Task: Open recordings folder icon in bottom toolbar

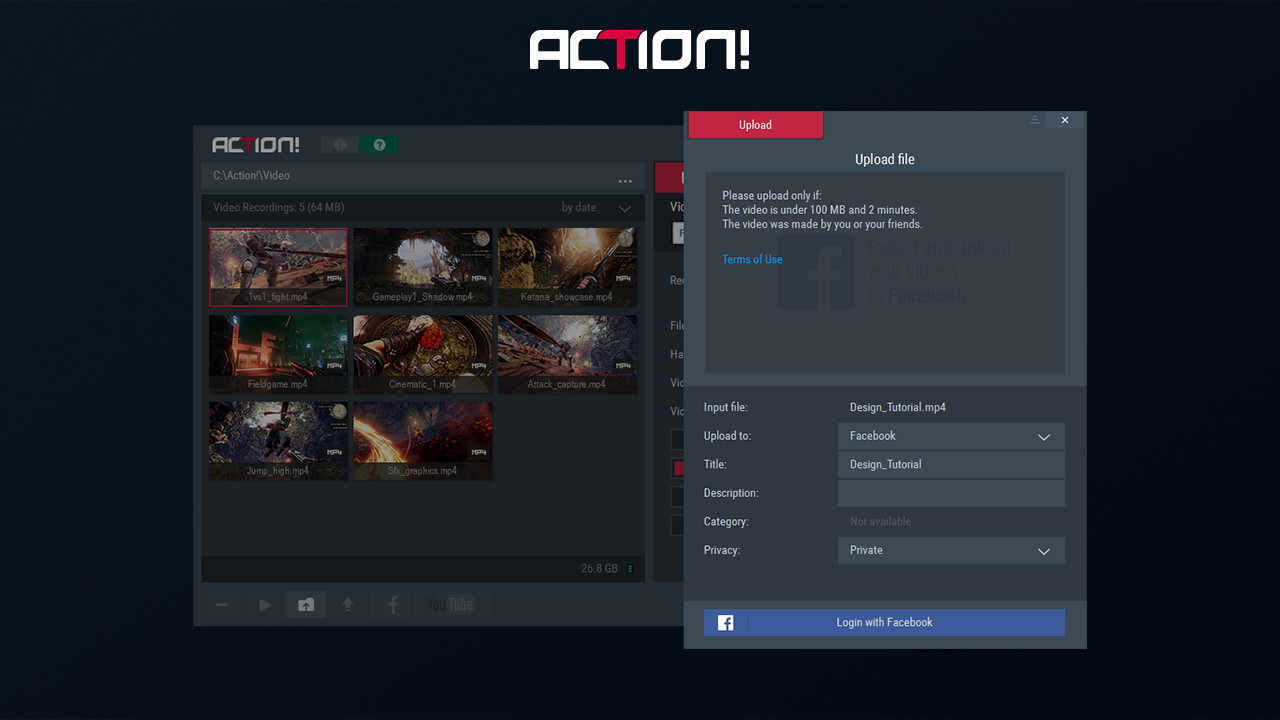Action: (305, 604)
